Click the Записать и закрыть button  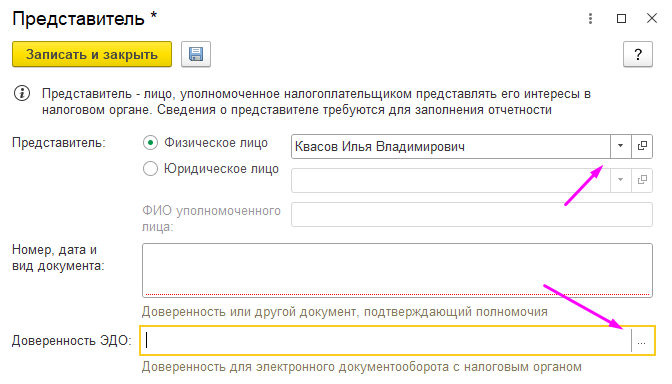click(x=92, y=54)
